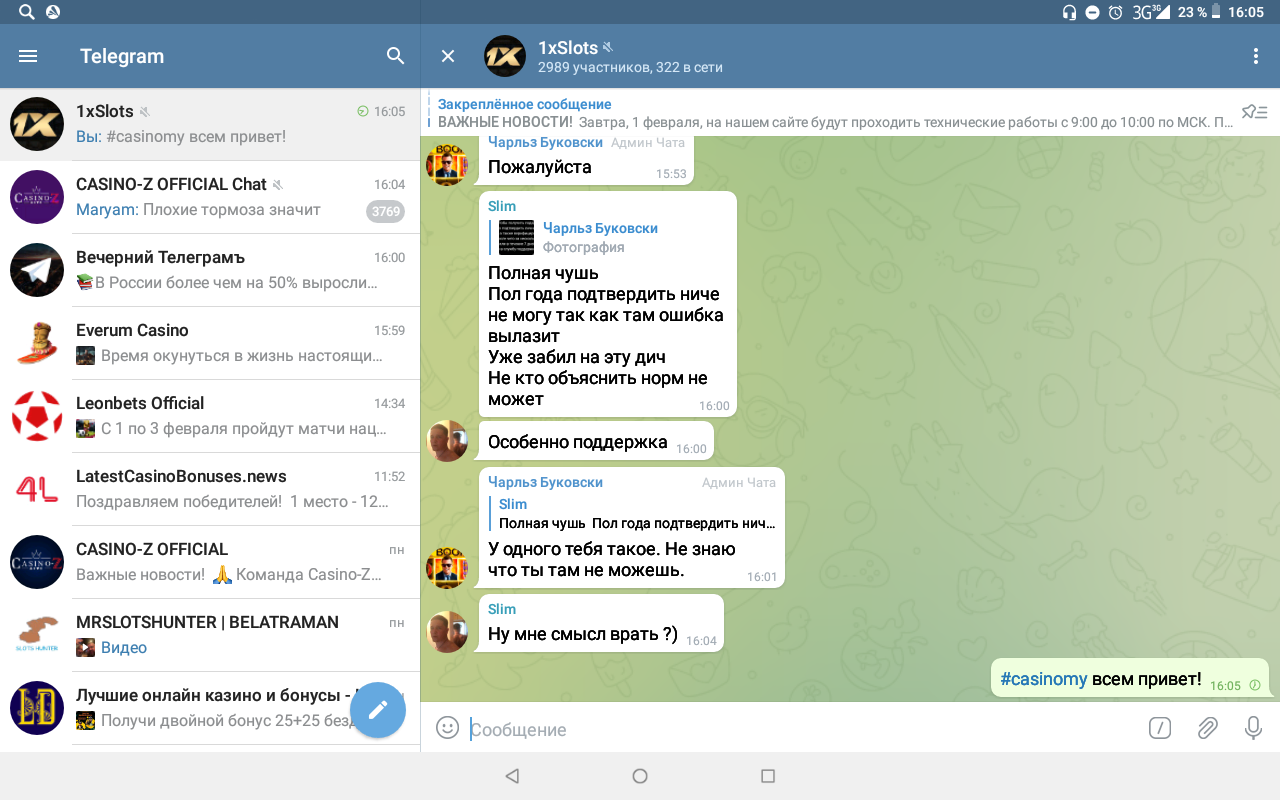Tap the compose new message pencil button
The width and height of the screenshot is (1280, 800).
[x=377, y=710]
